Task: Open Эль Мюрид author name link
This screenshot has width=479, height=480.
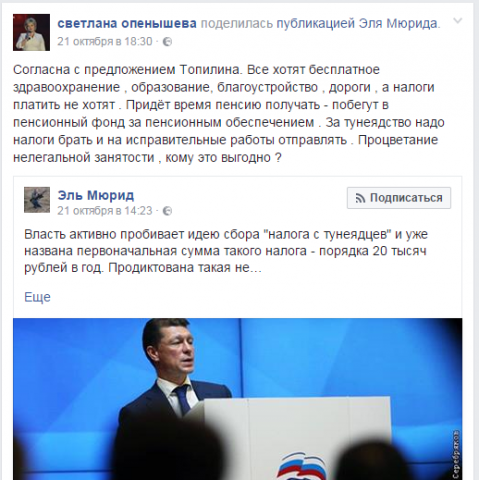Action: pyautogui.click(x=96, y=195)
